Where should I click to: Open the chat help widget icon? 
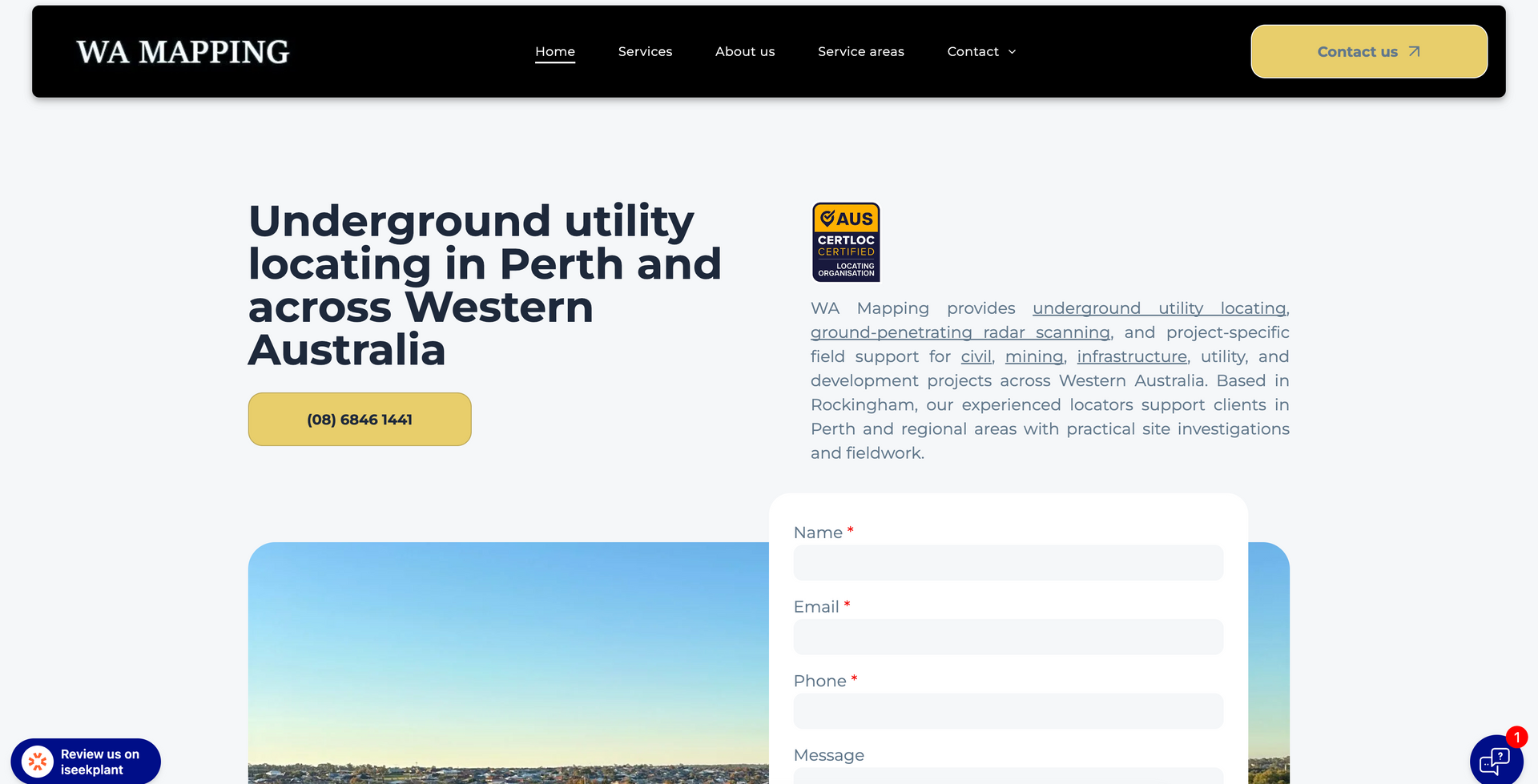(1495, 761)
